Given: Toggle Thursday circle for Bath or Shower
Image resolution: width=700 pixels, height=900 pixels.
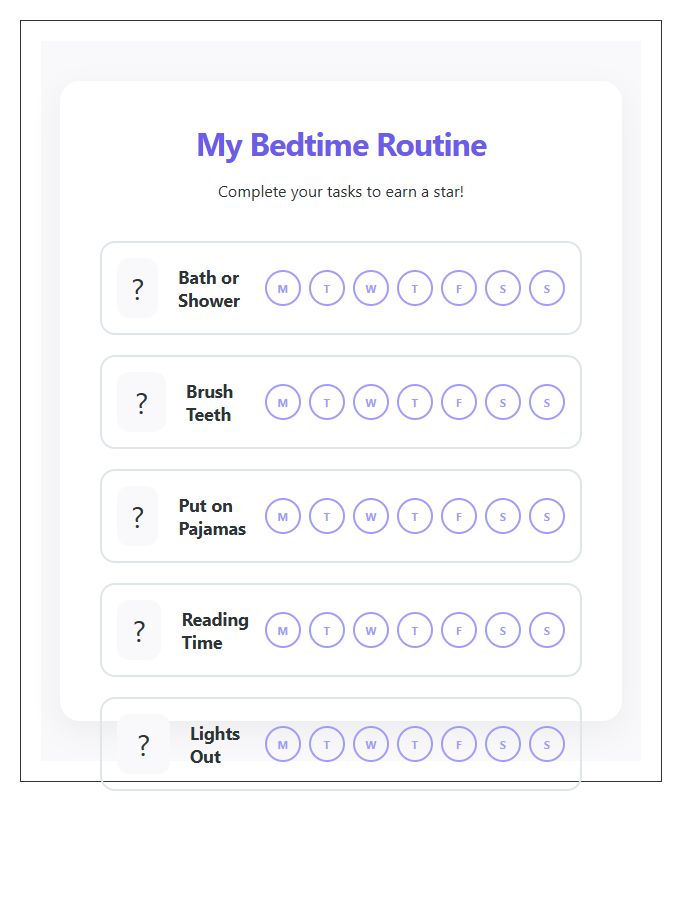Looking at the screenshot, I should click(x=415, y=288).
